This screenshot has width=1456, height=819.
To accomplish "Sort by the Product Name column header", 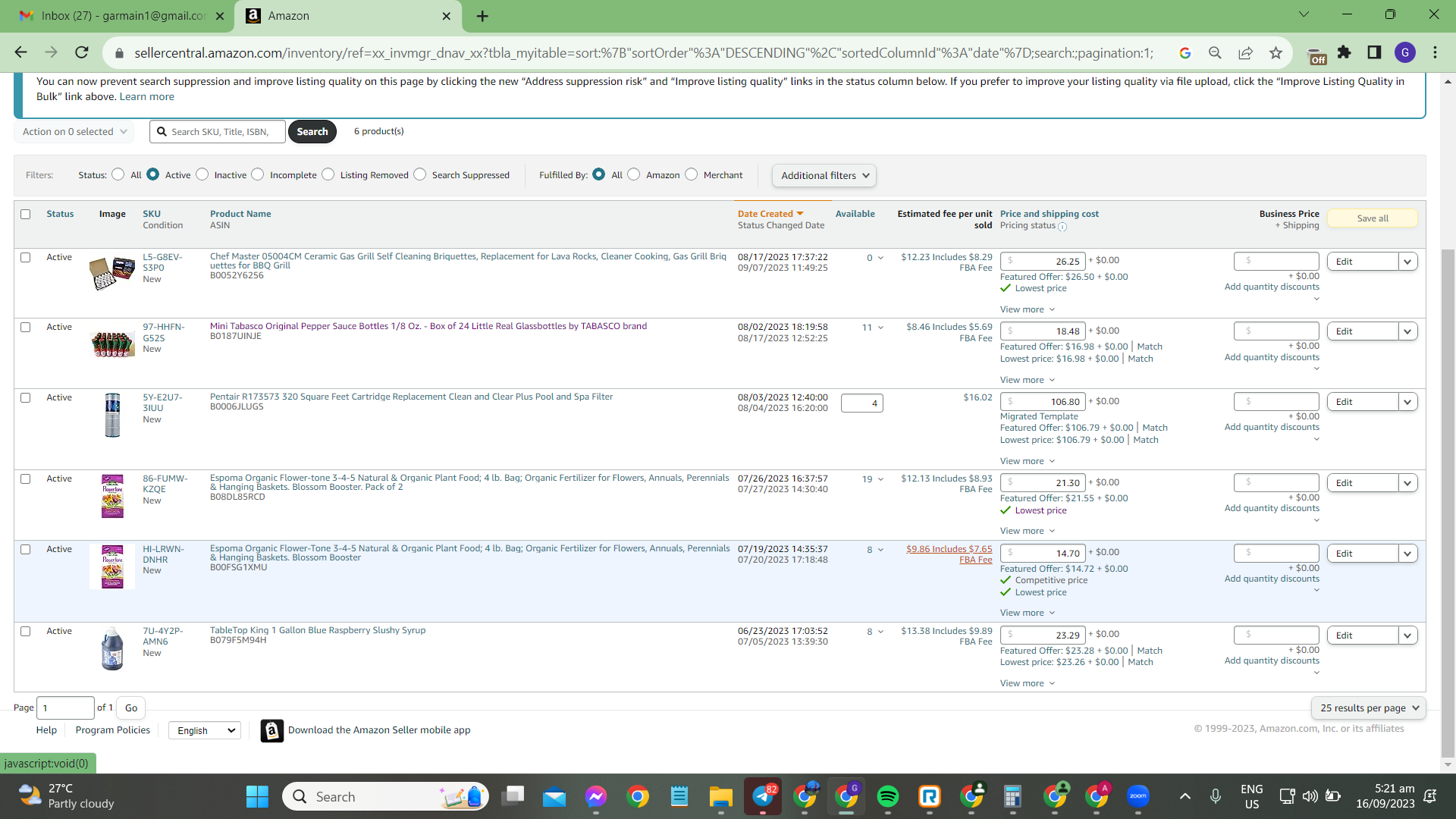I will click(x=240, y=214).
